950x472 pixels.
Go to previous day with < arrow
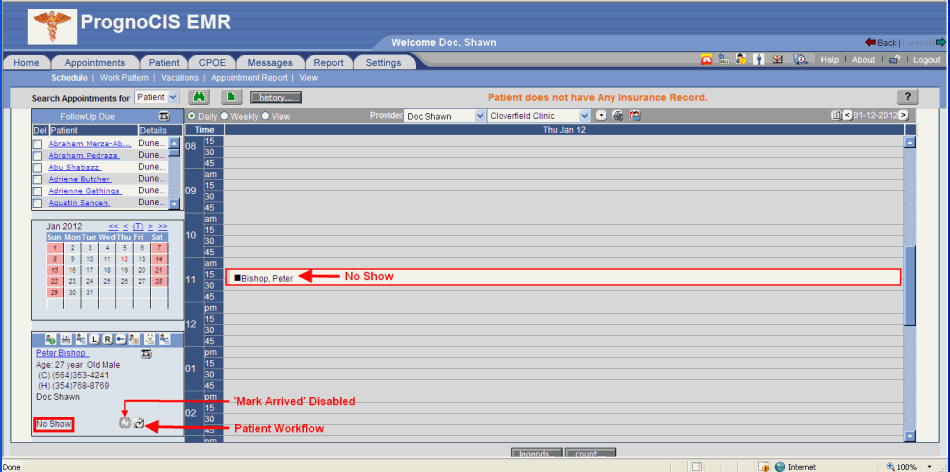click(x=847, y=115)
